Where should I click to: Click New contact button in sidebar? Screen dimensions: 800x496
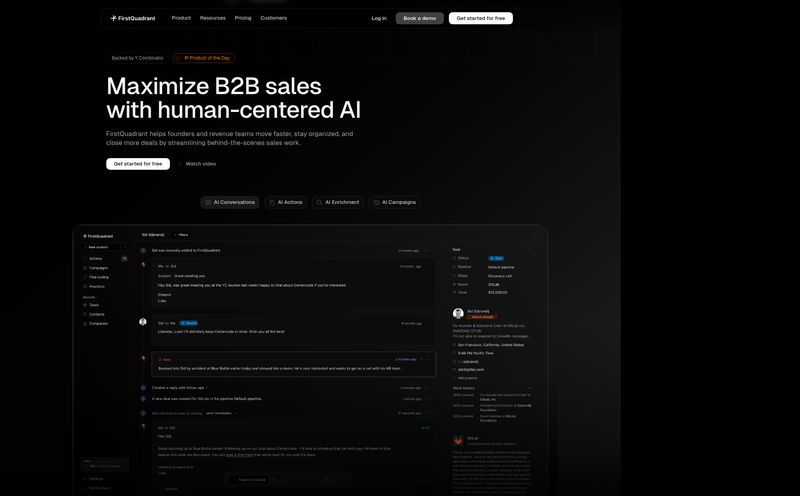(x=102, y=247)
